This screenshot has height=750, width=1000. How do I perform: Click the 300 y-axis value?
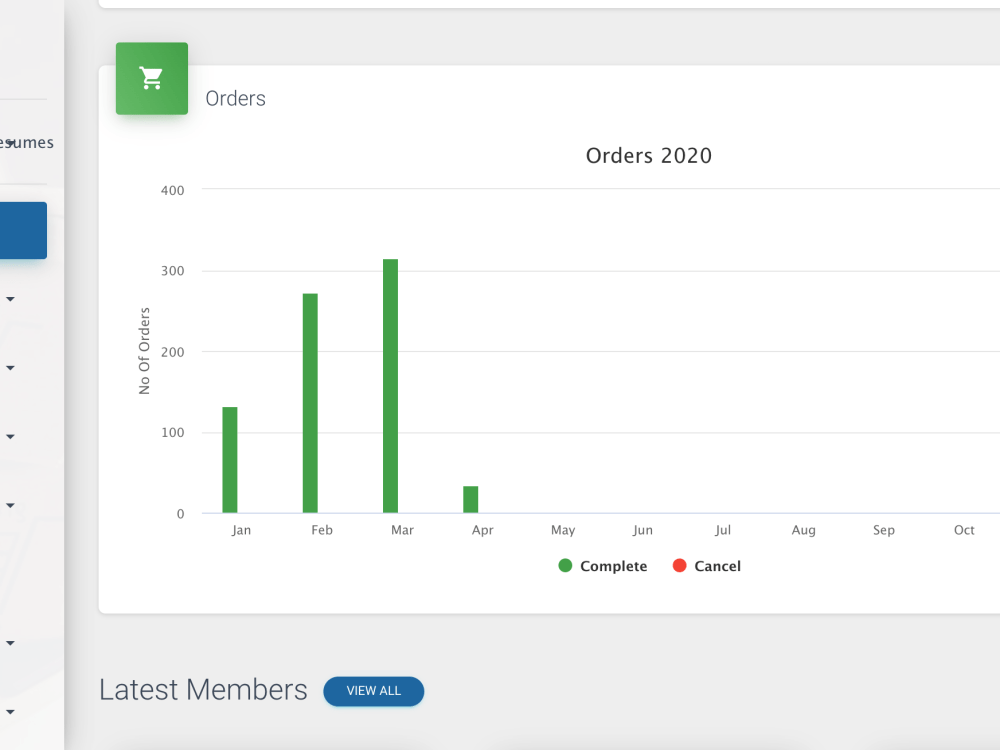tap(172, 271)
